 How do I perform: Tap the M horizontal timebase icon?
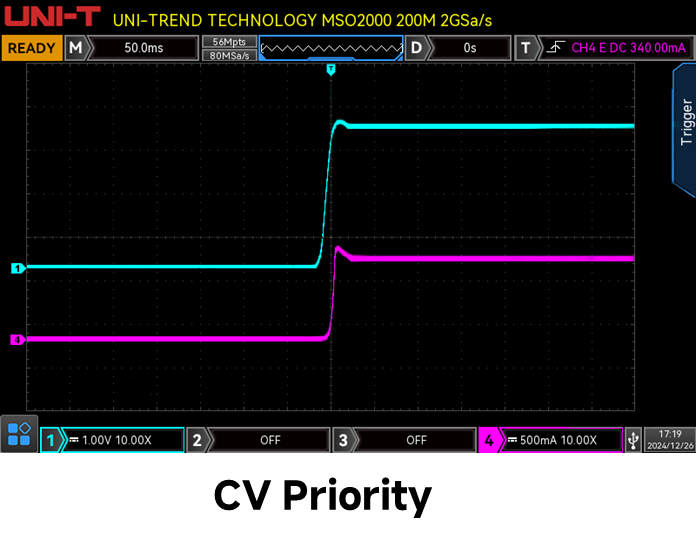coord(75,47)
